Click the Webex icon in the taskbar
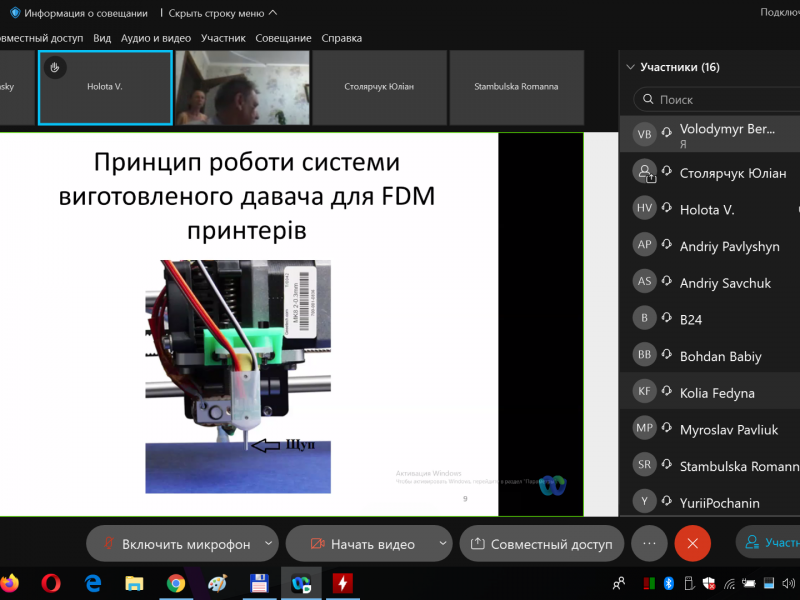 [x=299, y=582]
